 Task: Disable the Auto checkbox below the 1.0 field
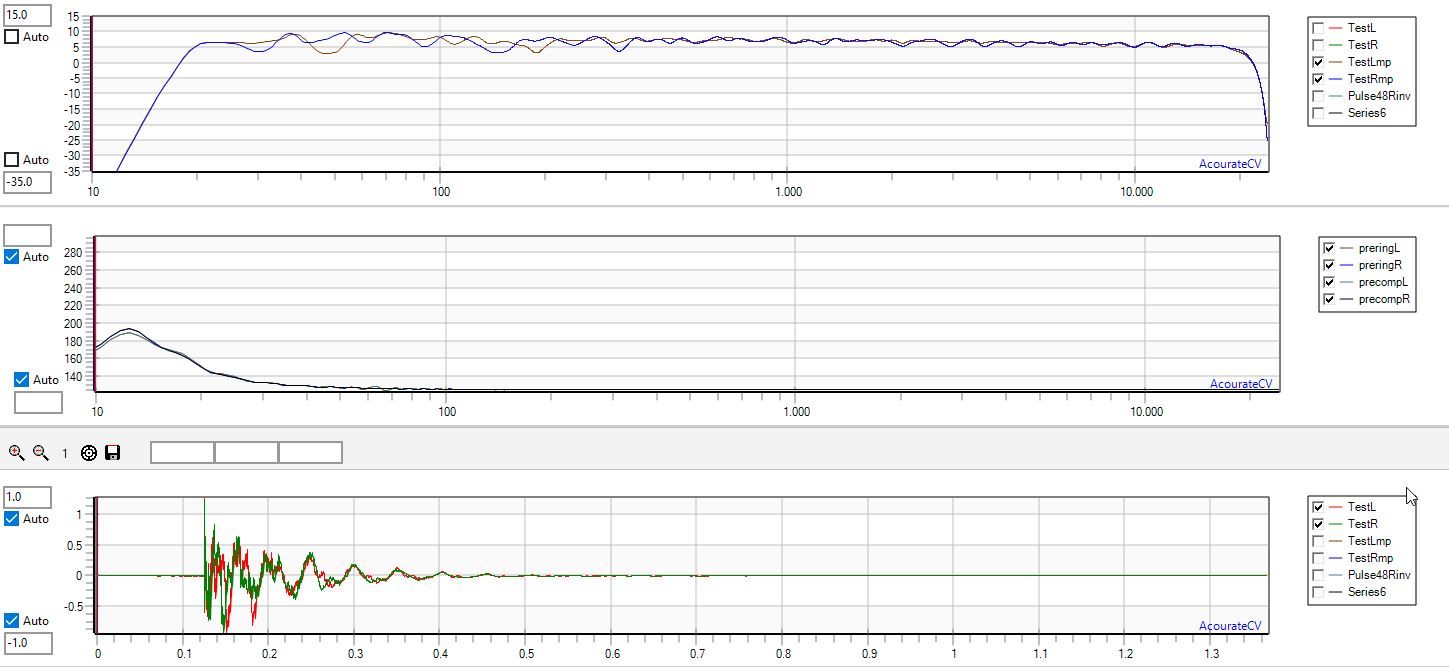pyautogui.click(x=12, y=519)
